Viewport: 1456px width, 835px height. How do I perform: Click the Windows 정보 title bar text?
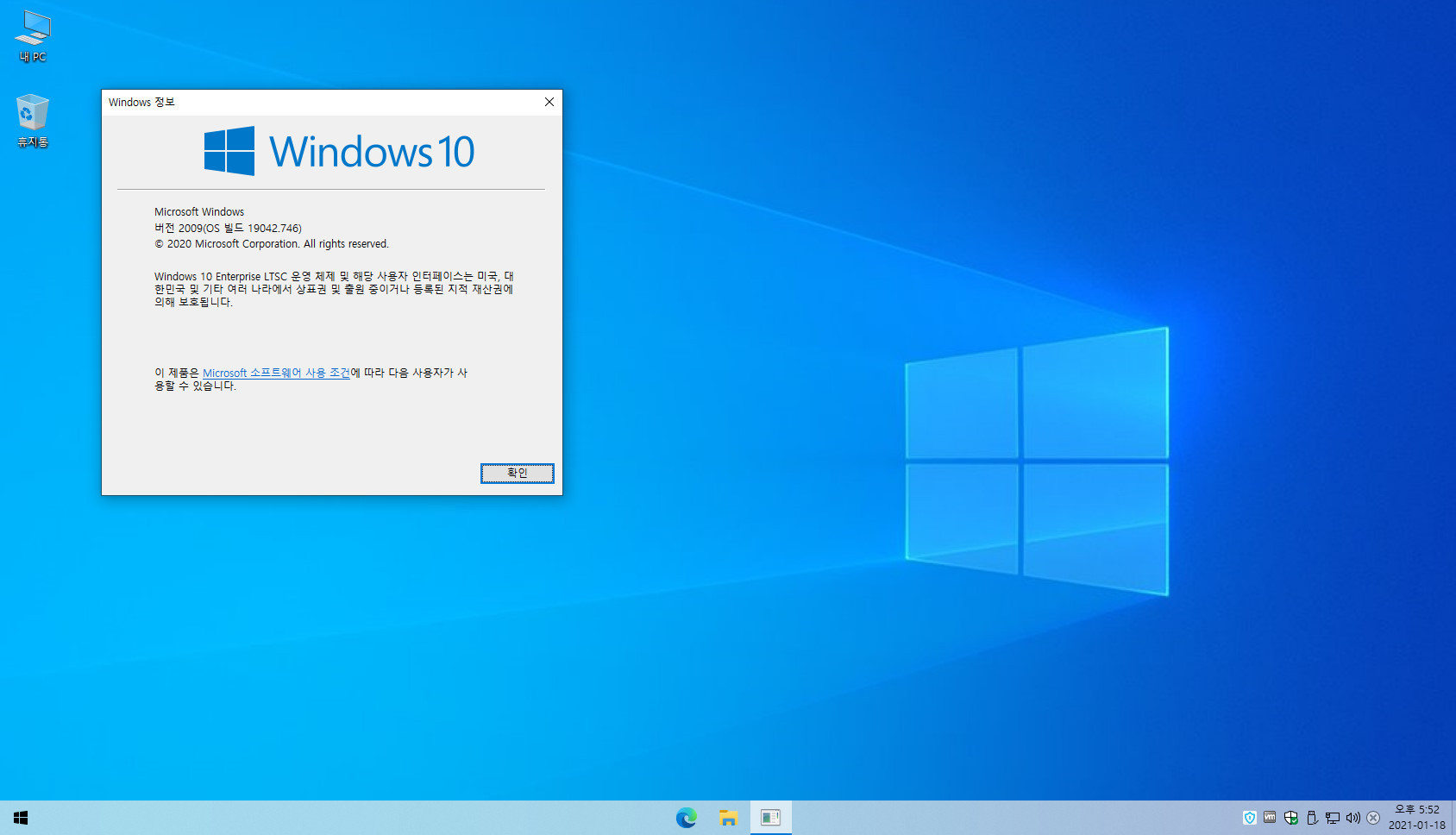(141, 102)
